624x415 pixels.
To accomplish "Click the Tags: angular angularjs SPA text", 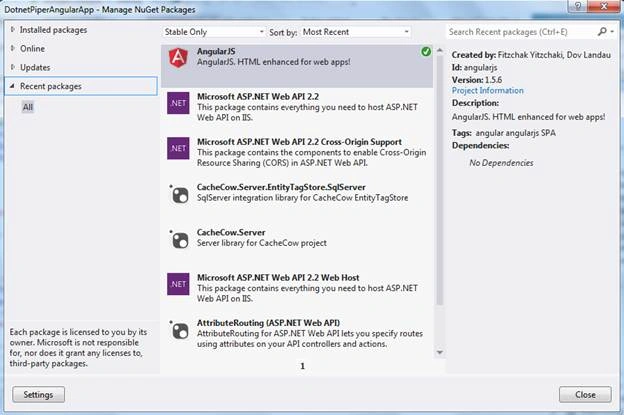I will (x=503, y=133).
